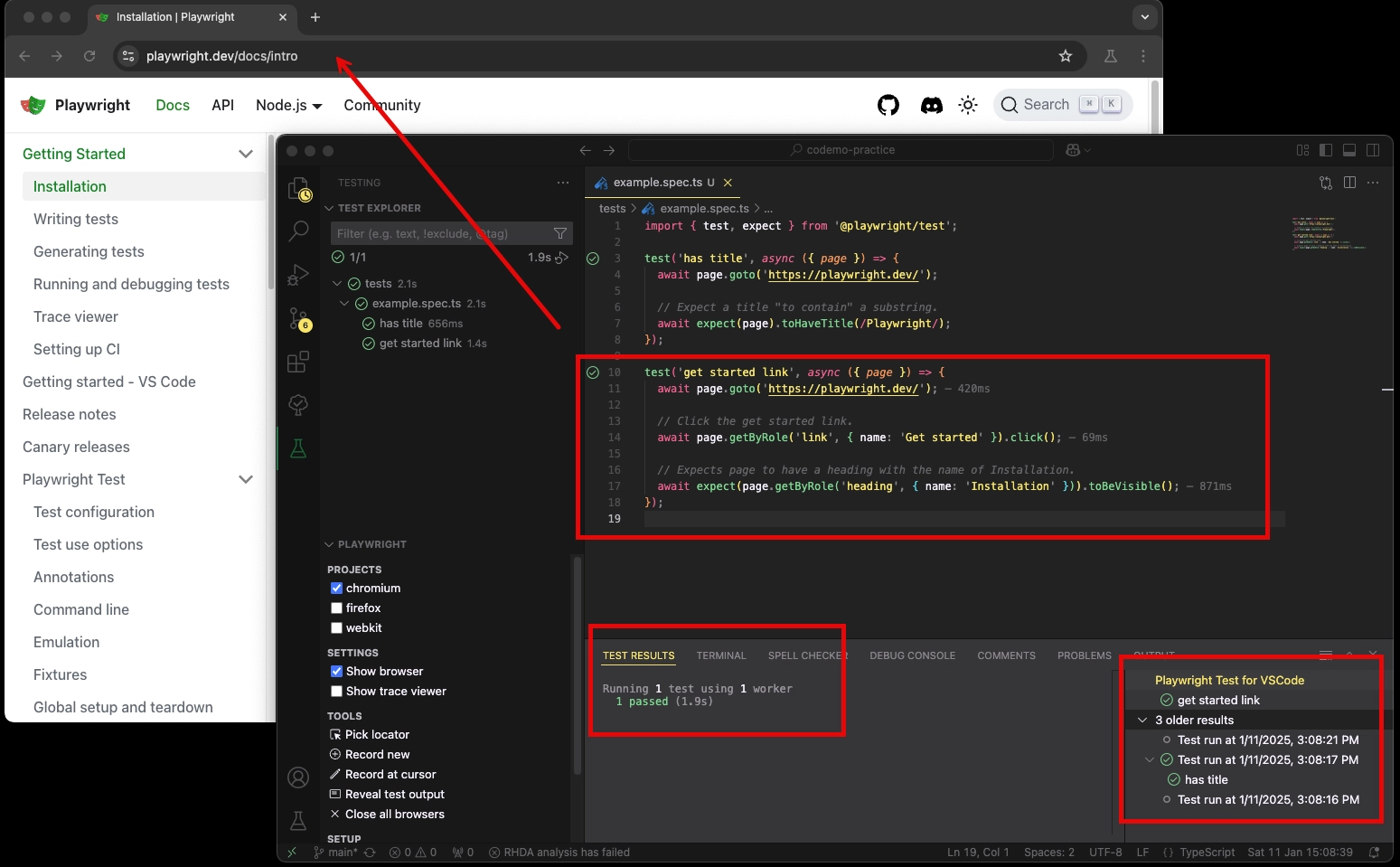Click the Playwright docs Search box
The height and width of the screenshot is (867, 1400).
click(1063, 105)
